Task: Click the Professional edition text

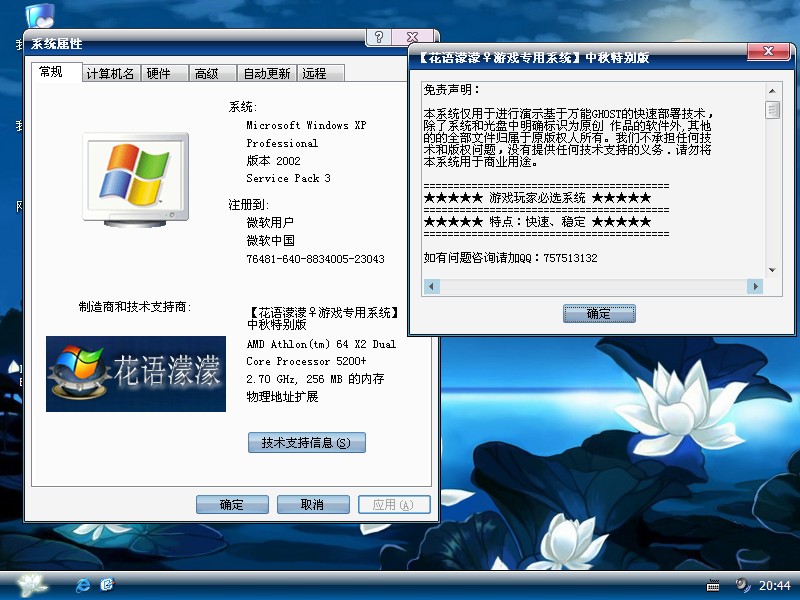Action: [x=282, y=143]
